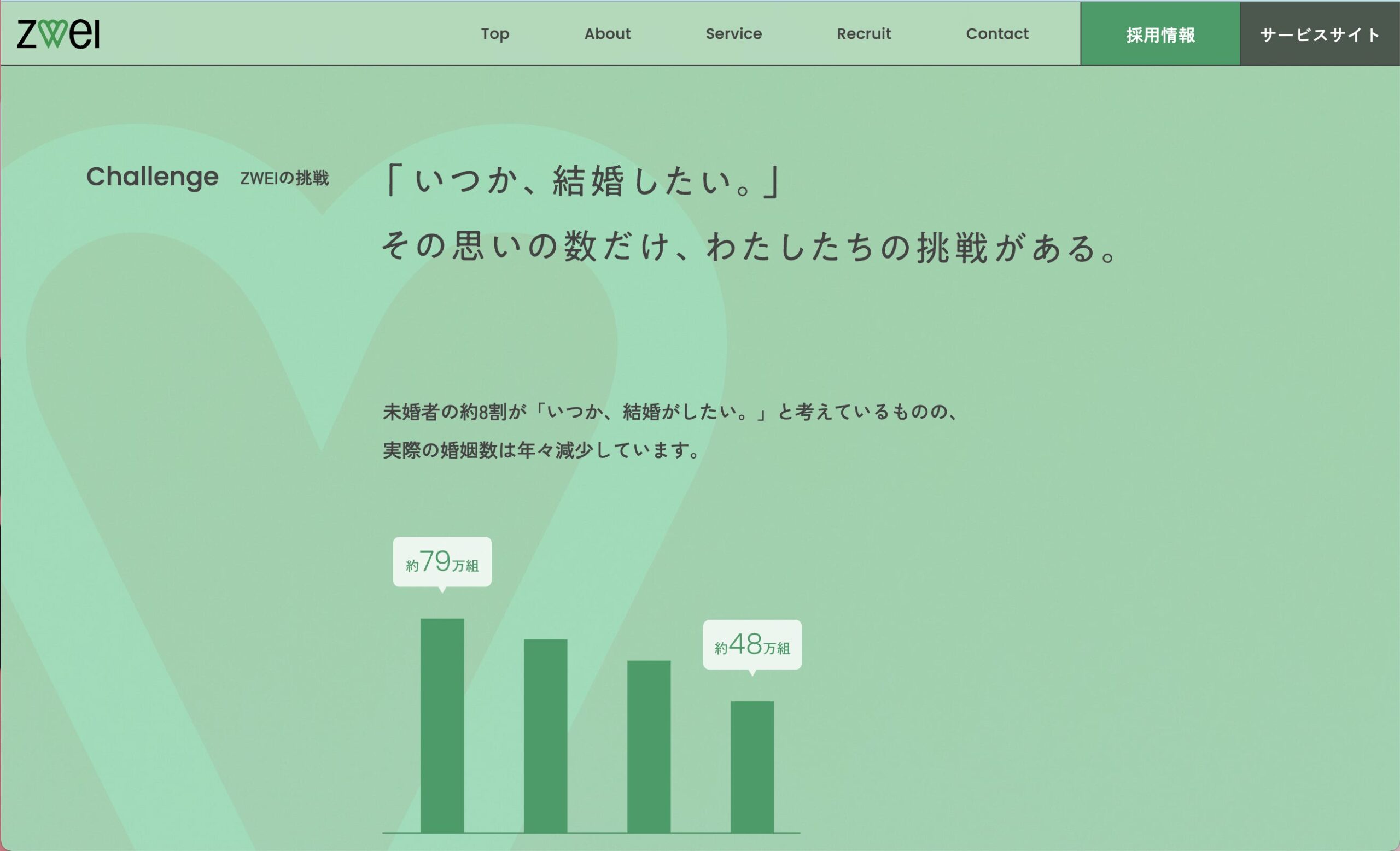Open the サービスサイト dark button

tap(1319, 34)
